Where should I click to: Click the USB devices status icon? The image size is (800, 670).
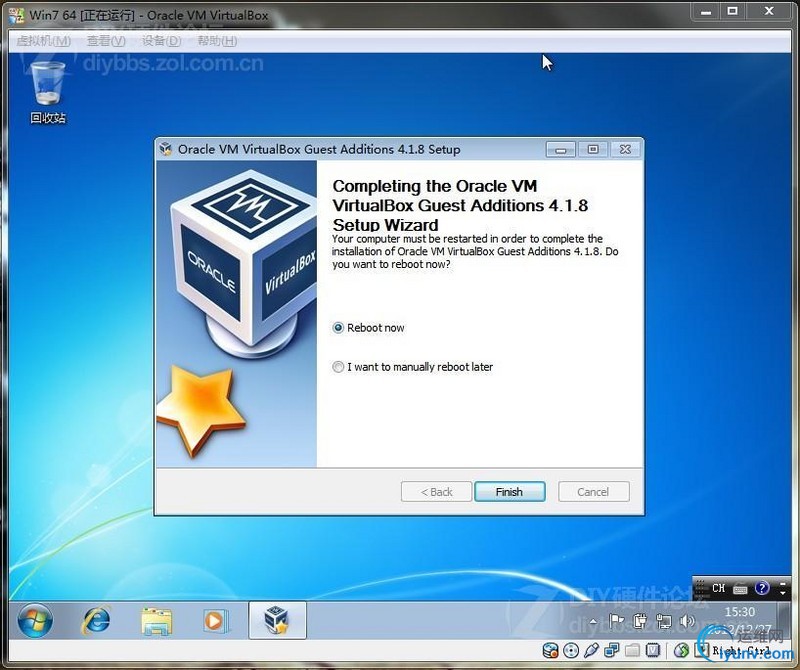coord(591,651)
